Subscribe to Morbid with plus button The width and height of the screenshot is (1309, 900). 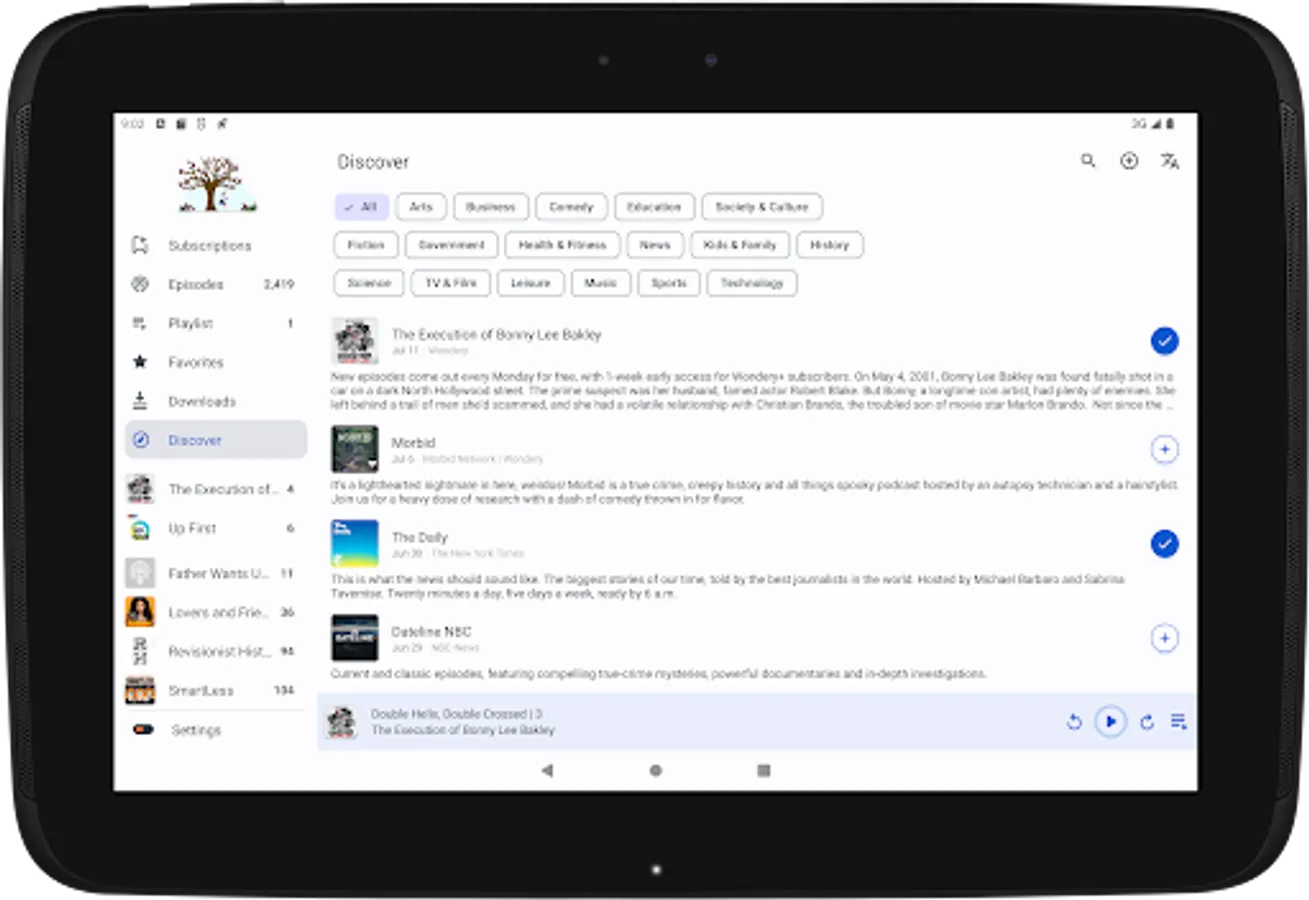point(1164,450)
